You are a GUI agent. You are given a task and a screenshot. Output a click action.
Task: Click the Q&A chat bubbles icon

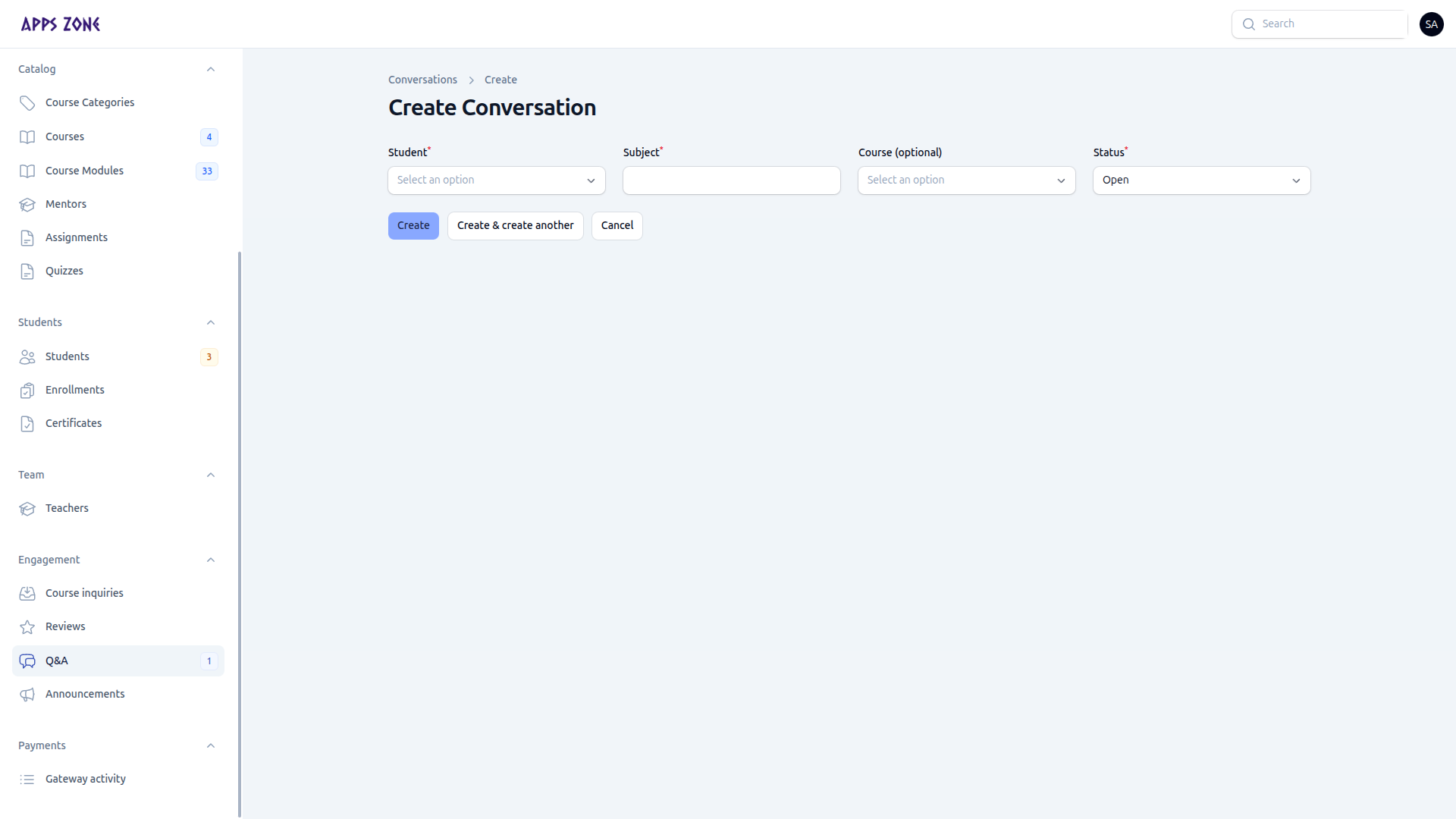click(27, 661)
